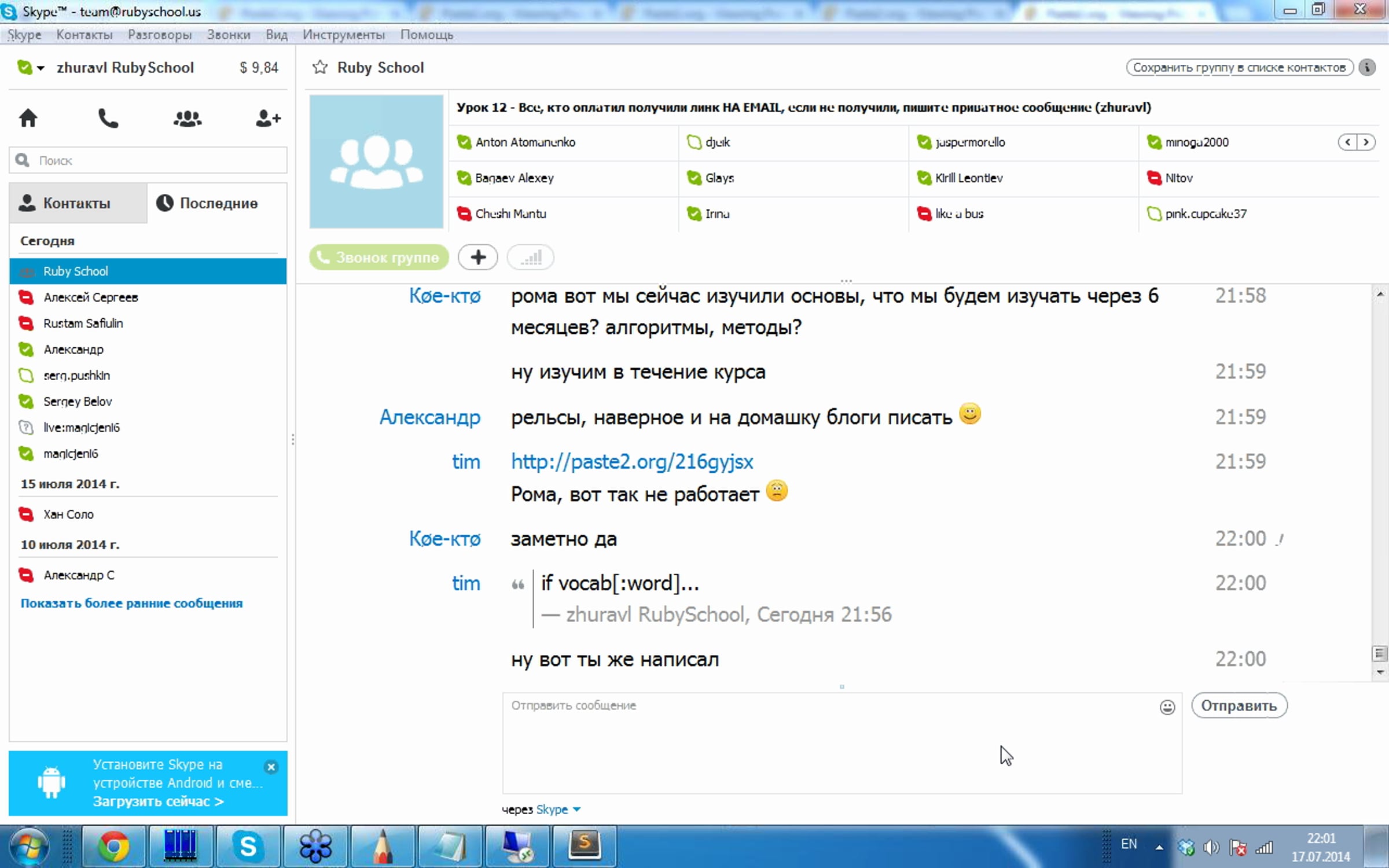Open conversation with Sergey Belov

[x=148, y=402]
